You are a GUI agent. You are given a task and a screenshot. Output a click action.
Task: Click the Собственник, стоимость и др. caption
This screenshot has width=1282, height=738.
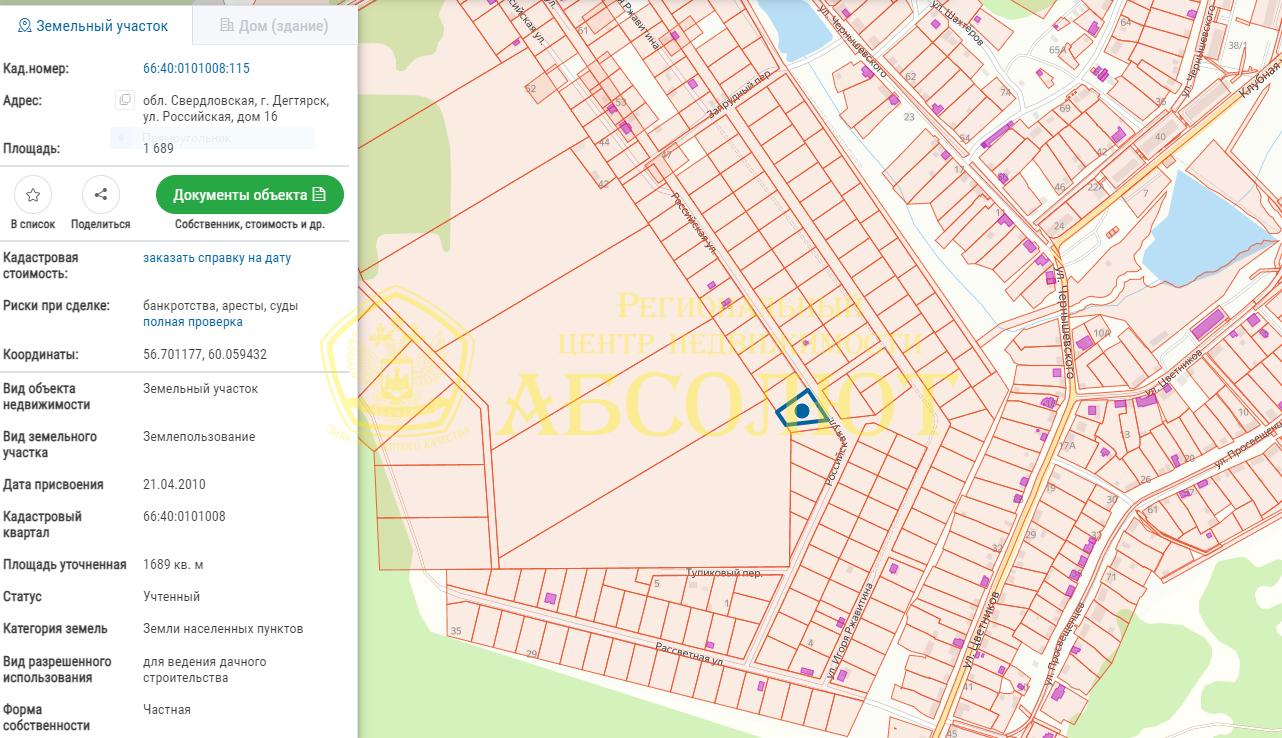pos(249,225)
